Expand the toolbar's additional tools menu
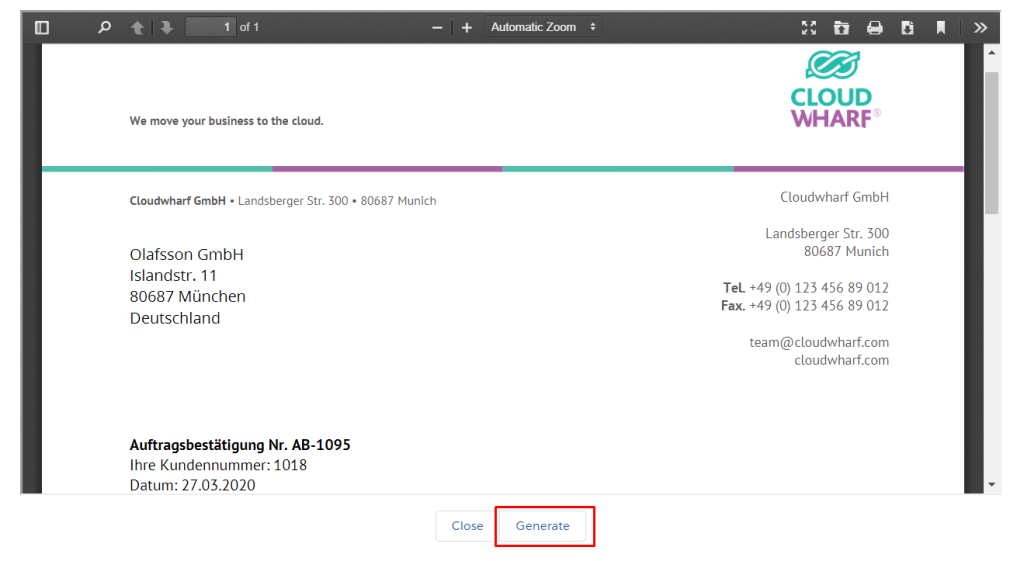Screen dimensions: 1024x561 981,28
